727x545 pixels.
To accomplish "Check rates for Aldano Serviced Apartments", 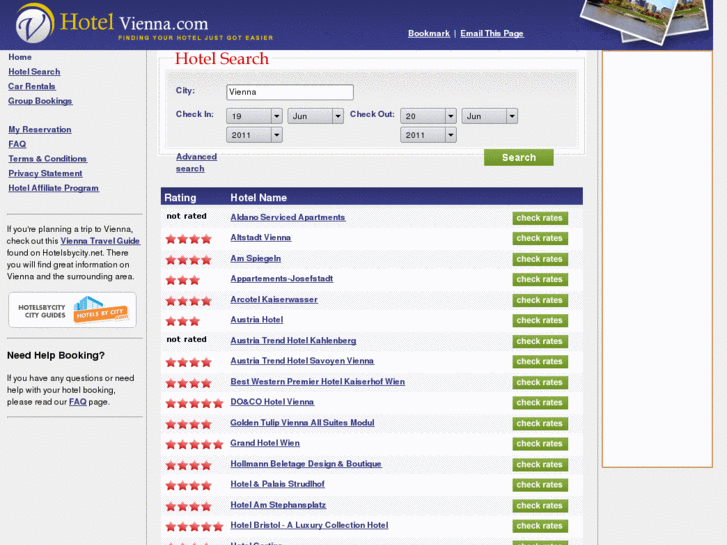I will (x=540, y=218).
